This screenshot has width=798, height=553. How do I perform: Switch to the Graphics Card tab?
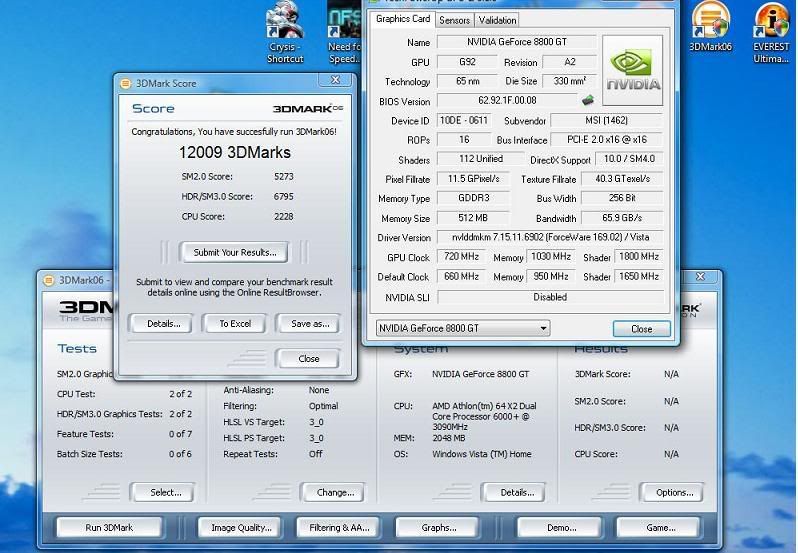point(403,19)
